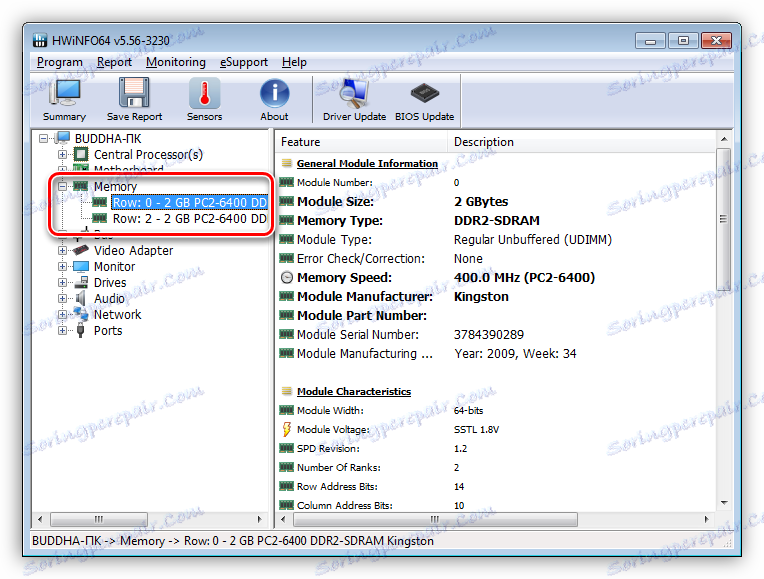Select Row: 0 - 2 GB PC2-6400 memory entry
Viewport: 764px width, 579px height.
pyautogui.click(x=190, y=202)
